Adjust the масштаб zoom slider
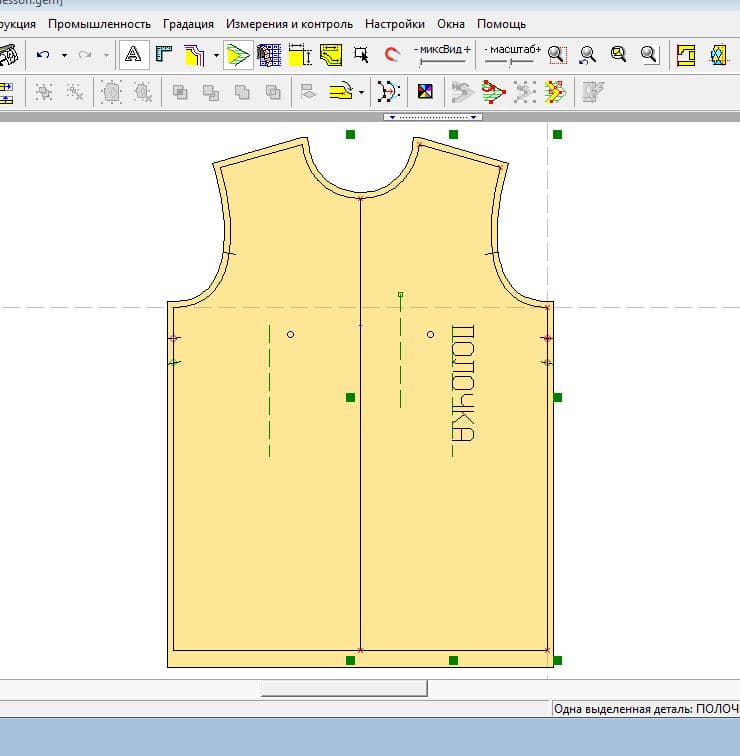The image size is (740, 756). (x=510, y=61)
